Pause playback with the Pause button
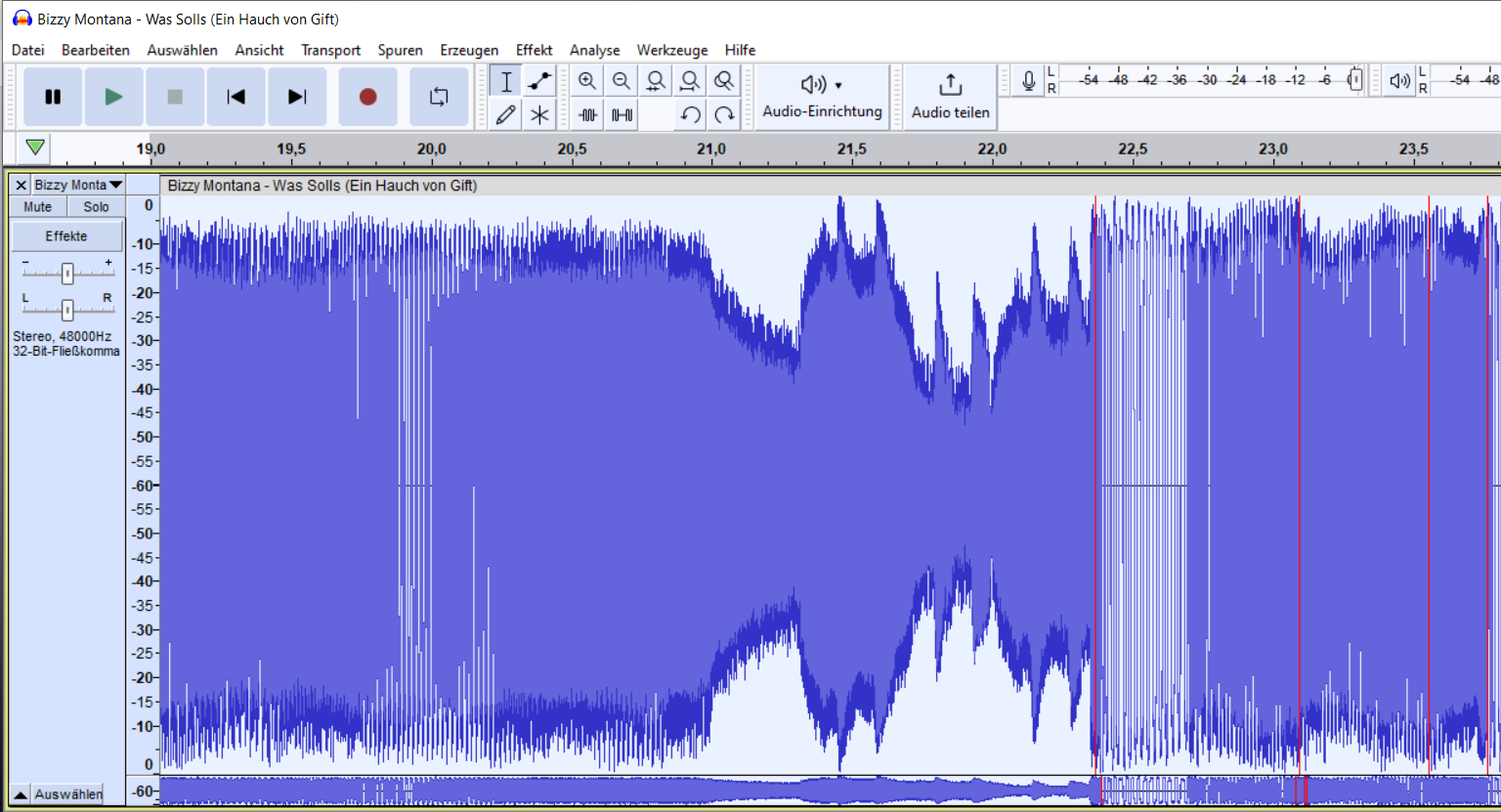 pyautogui.click(x=53, y=97)
